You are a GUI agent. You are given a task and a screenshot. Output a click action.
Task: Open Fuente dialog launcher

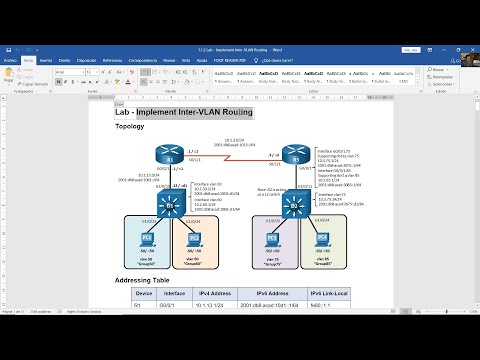point(135,91)
